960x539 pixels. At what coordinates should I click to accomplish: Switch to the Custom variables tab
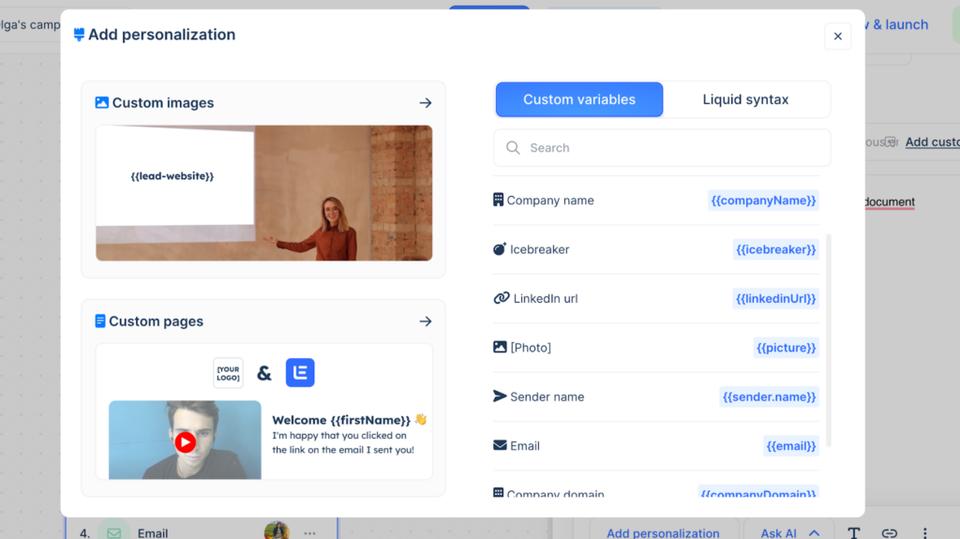(x=579, y=99)
